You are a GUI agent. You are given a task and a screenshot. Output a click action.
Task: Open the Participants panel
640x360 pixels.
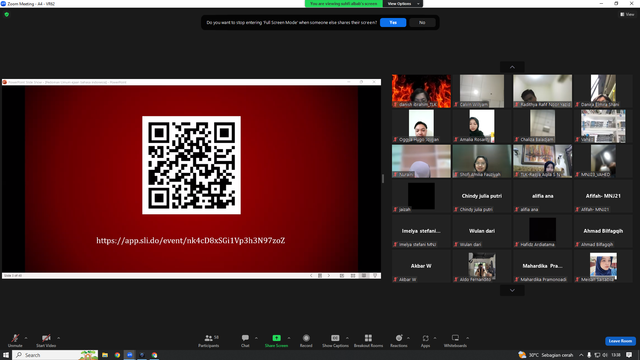pos(209,340)
